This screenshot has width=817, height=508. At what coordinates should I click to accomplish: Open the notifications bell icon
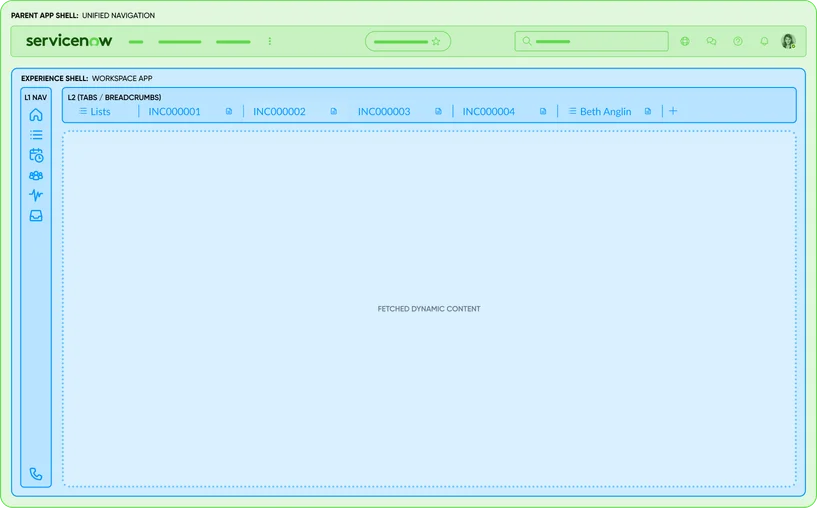[764, 42]
